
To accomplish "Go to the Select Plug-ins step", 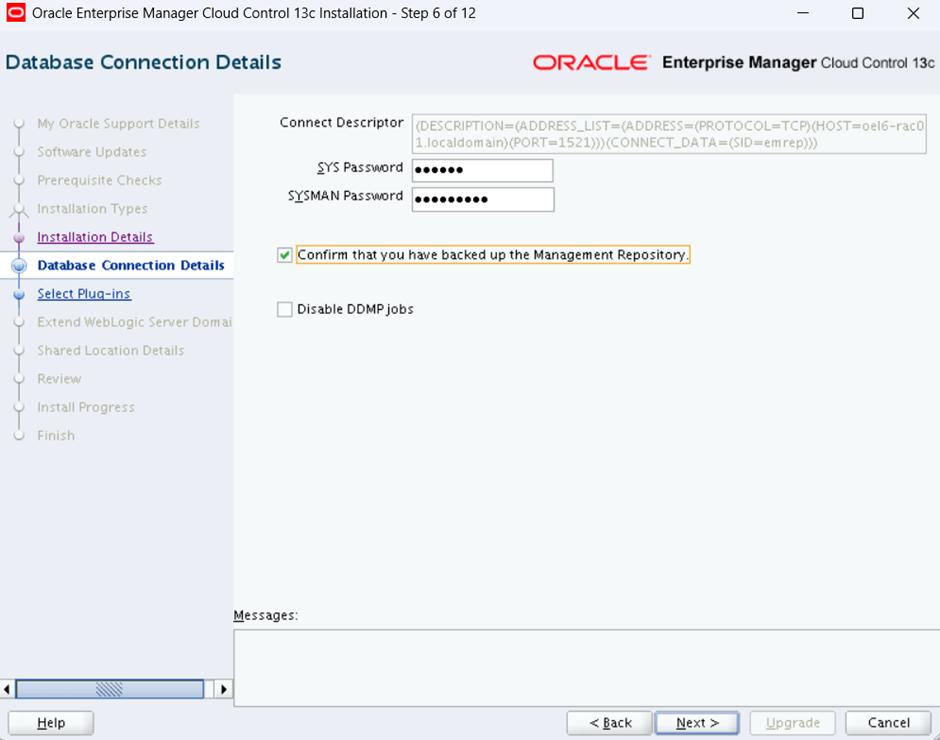I will coord(84,294).
